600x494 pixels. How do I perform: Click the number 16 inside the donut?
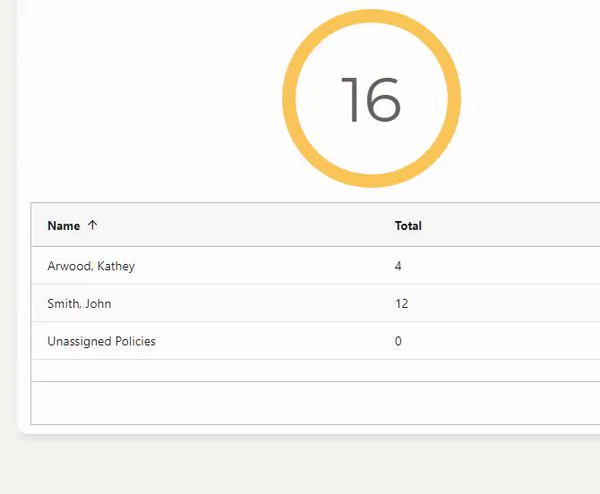point(371,100)
